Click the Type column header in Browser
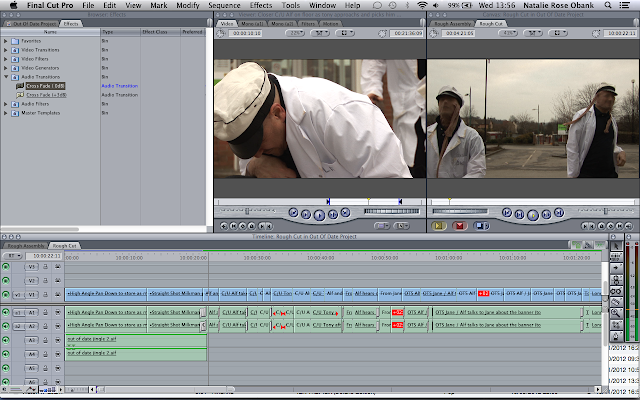640x400 pixels. (120, 32)
